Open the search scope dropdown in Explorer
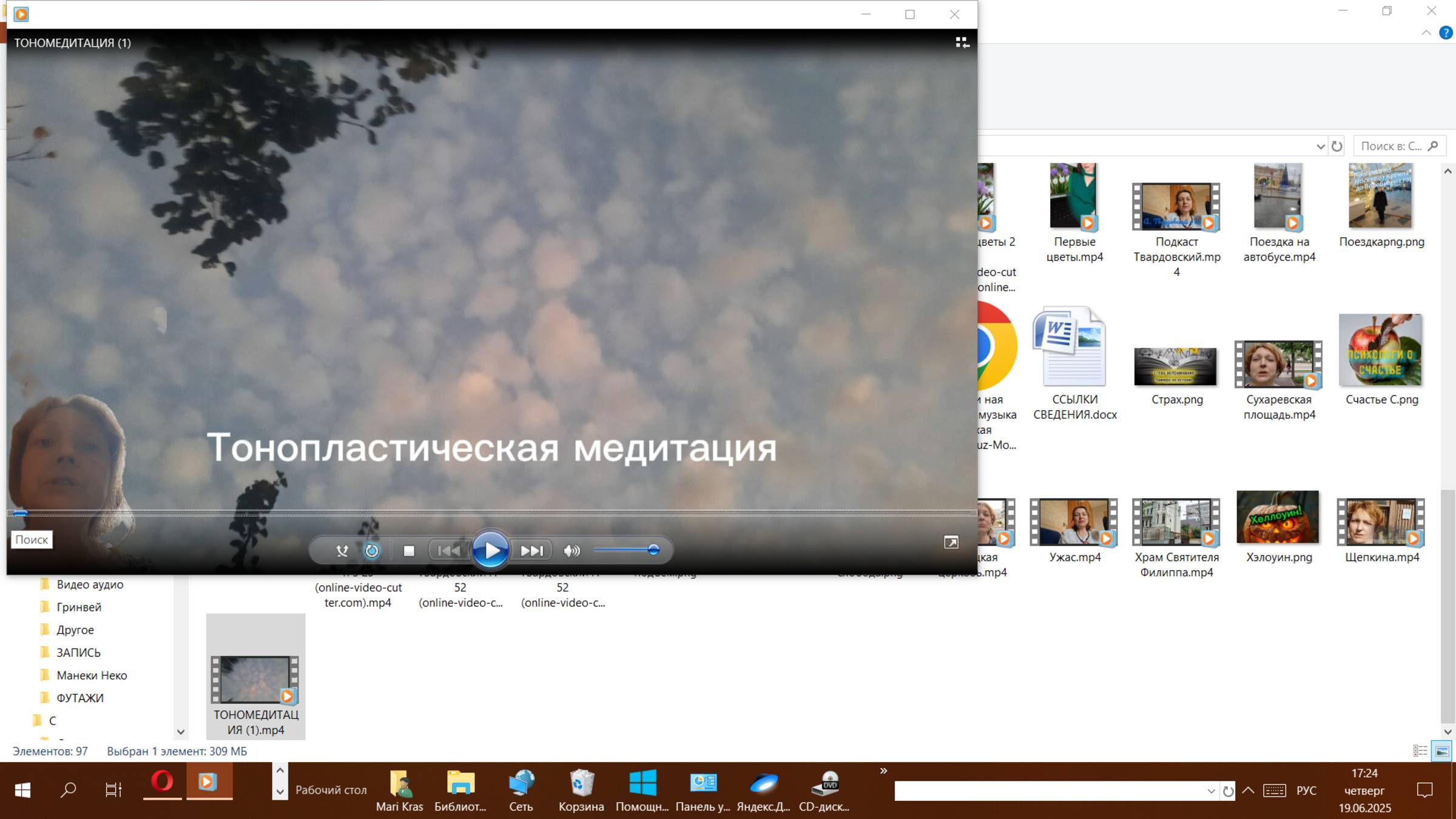 [1321, 146]
